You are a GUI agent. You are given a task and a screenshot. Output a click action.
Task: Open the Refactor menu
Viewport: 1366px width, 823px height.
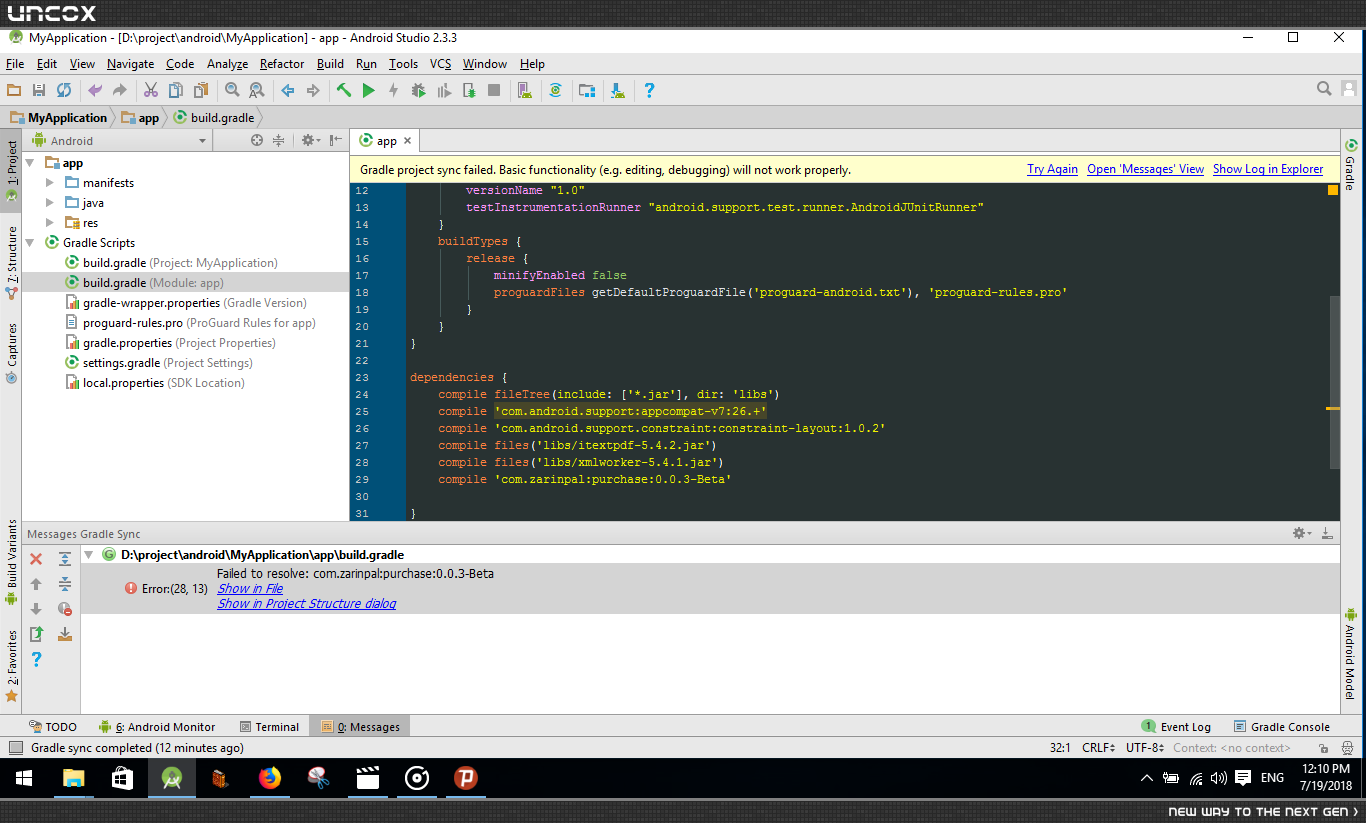(x=282, y=64)
